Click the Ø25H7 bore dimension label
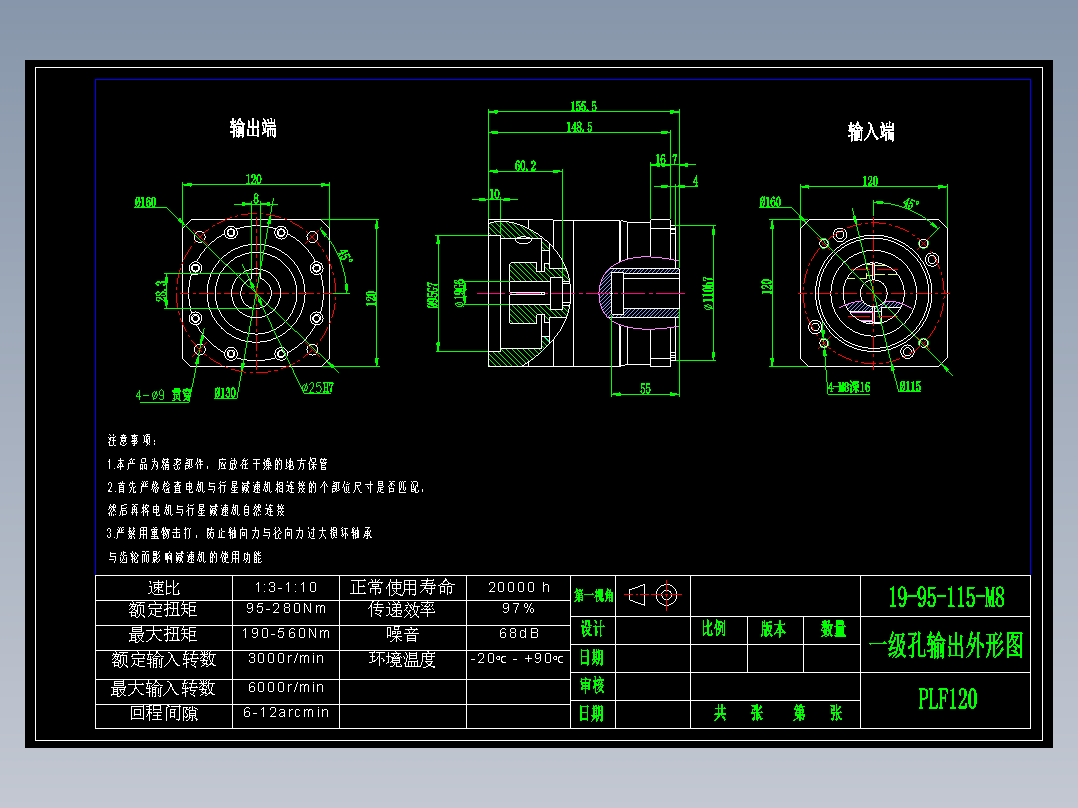This screenshot has height=808, width=1078. 318,388
